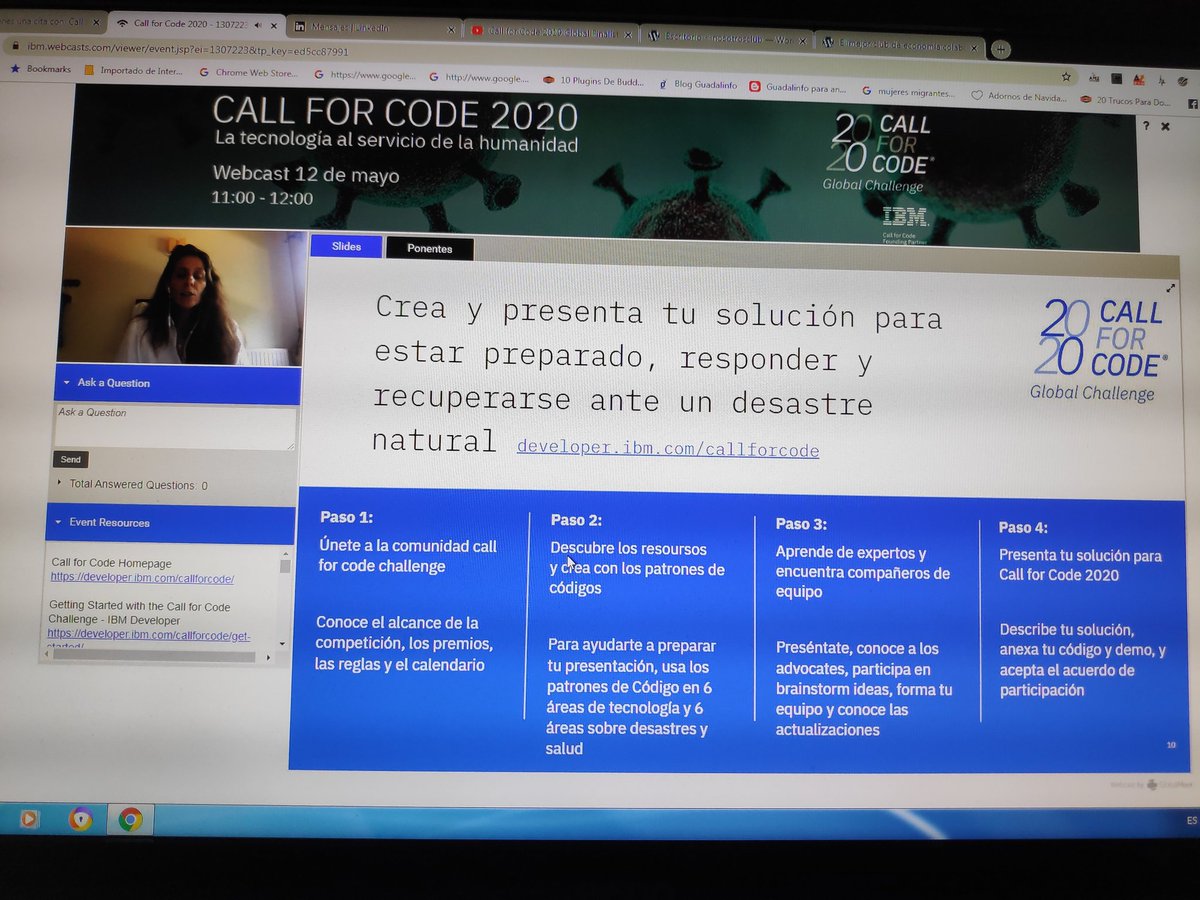Open the orange browser icon in taskbar
The width and height of the screenshot is (1200, 900).
tap(80, 819)
